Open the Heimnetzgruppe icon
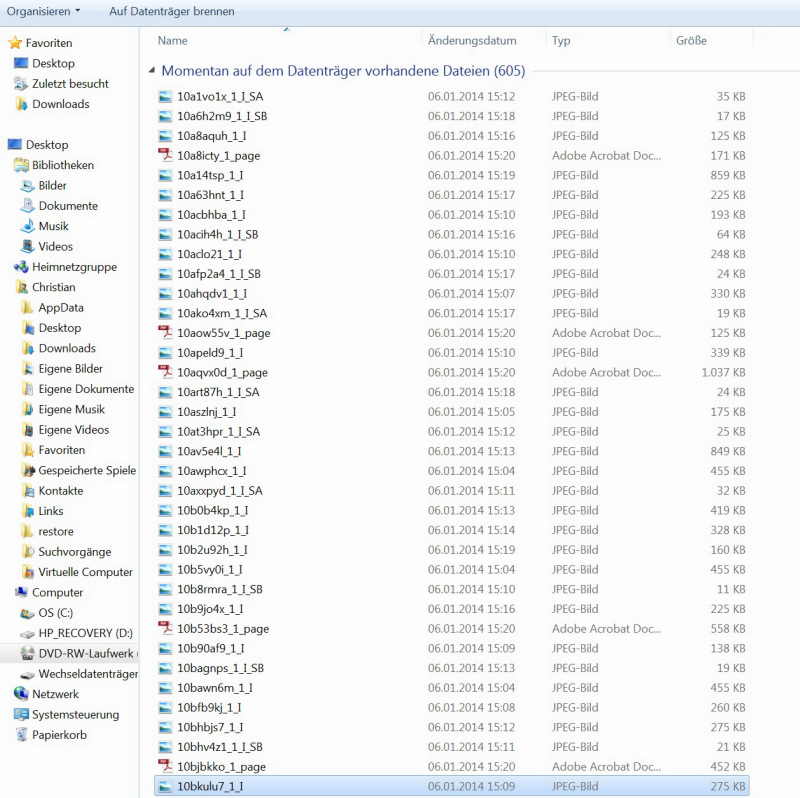The width and height of the screenshot is (800, 798). (x=22, y=267)
